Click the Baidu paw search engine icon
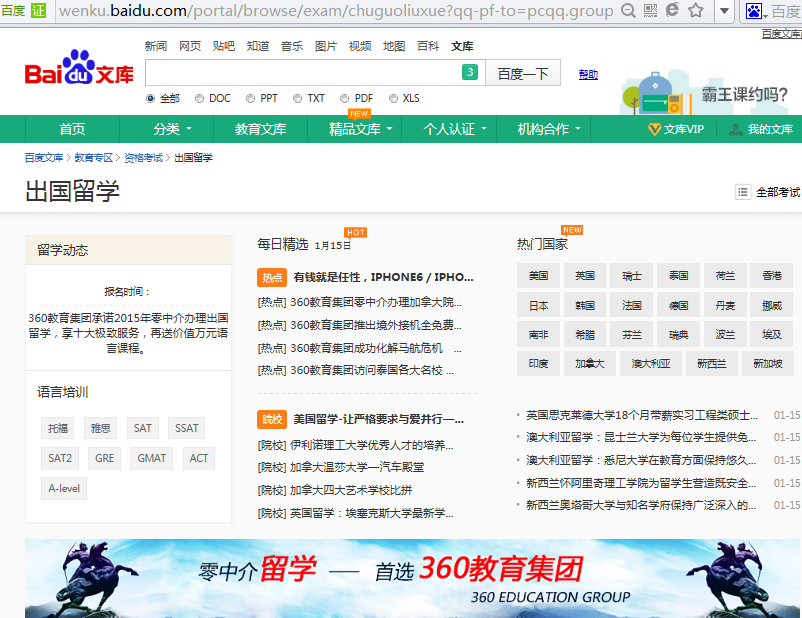 click(754, 10)
